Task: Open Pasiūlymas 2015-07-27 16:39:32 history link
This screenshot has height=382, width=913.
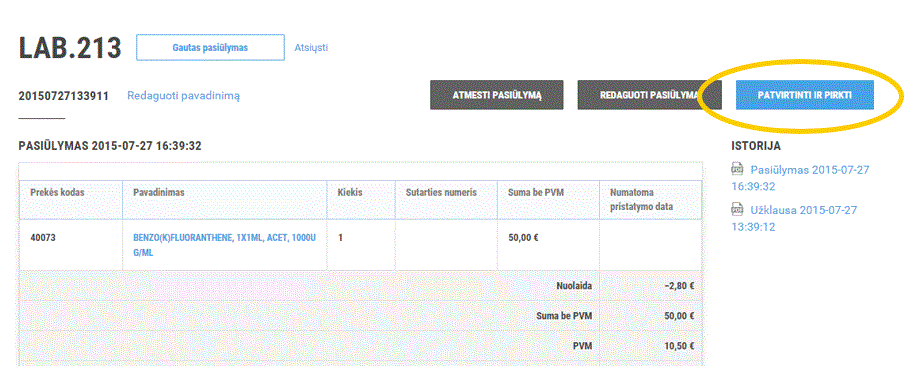Action: (801, 178)
